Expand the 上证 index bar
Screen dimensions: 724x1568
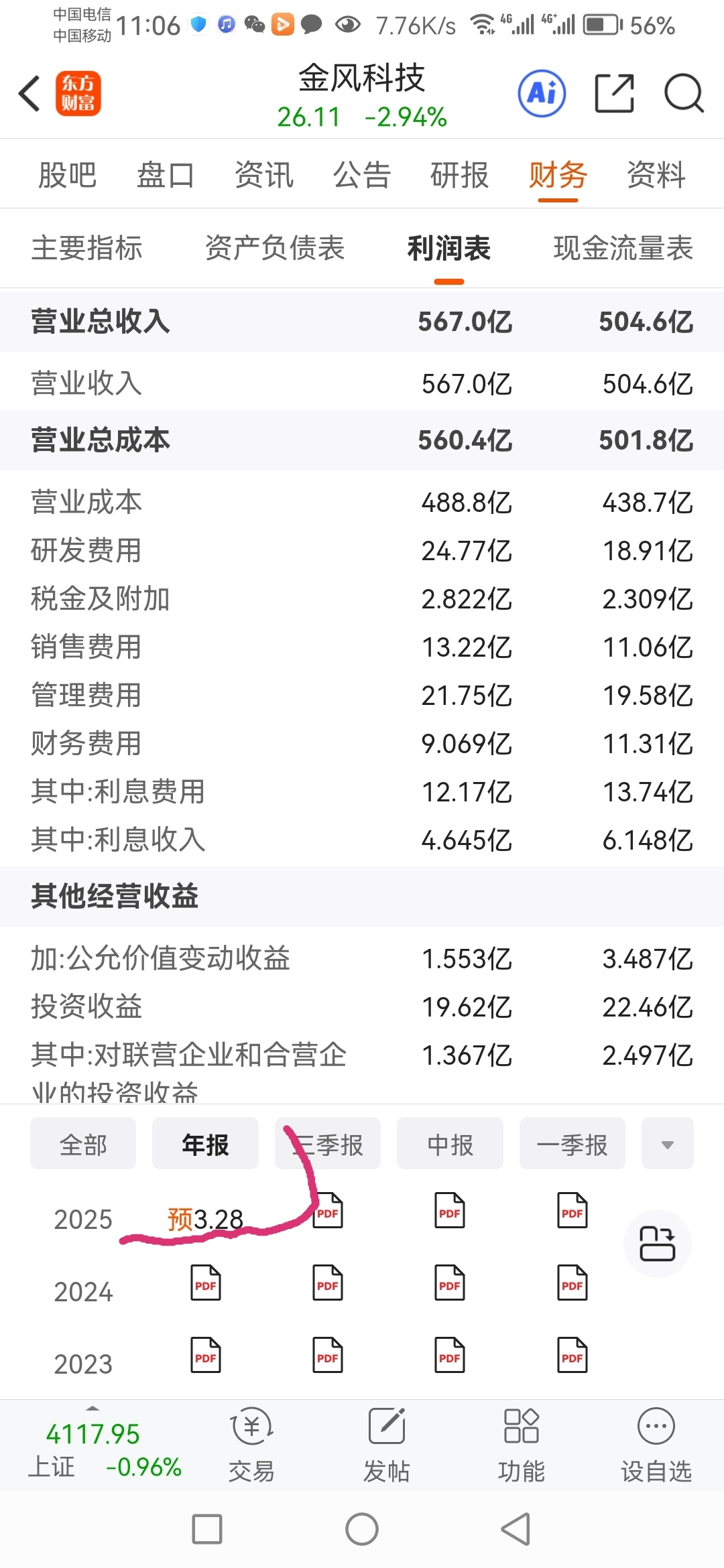pos(104,1445)
